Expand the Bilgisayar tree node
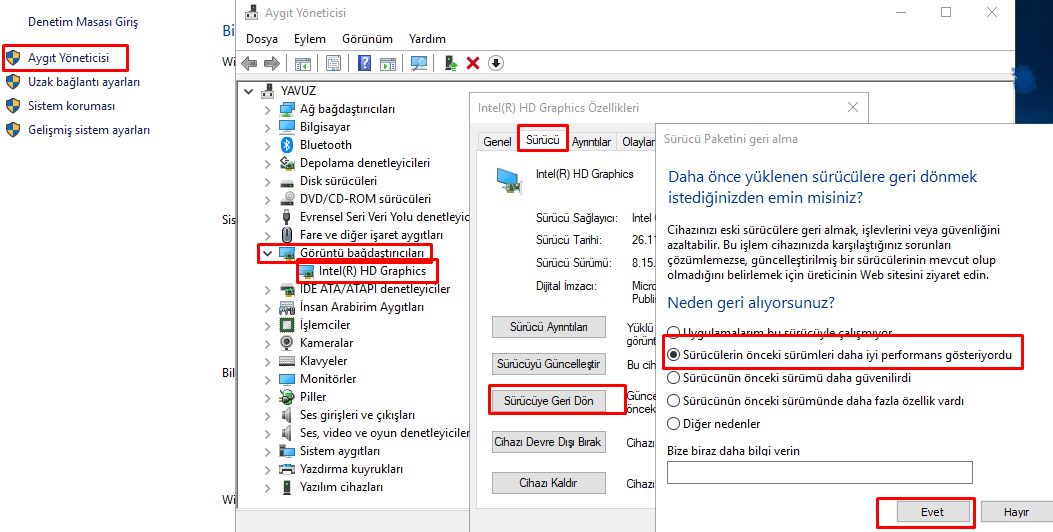This screenshot has width=1053, height=532. [x=268, y=127]
